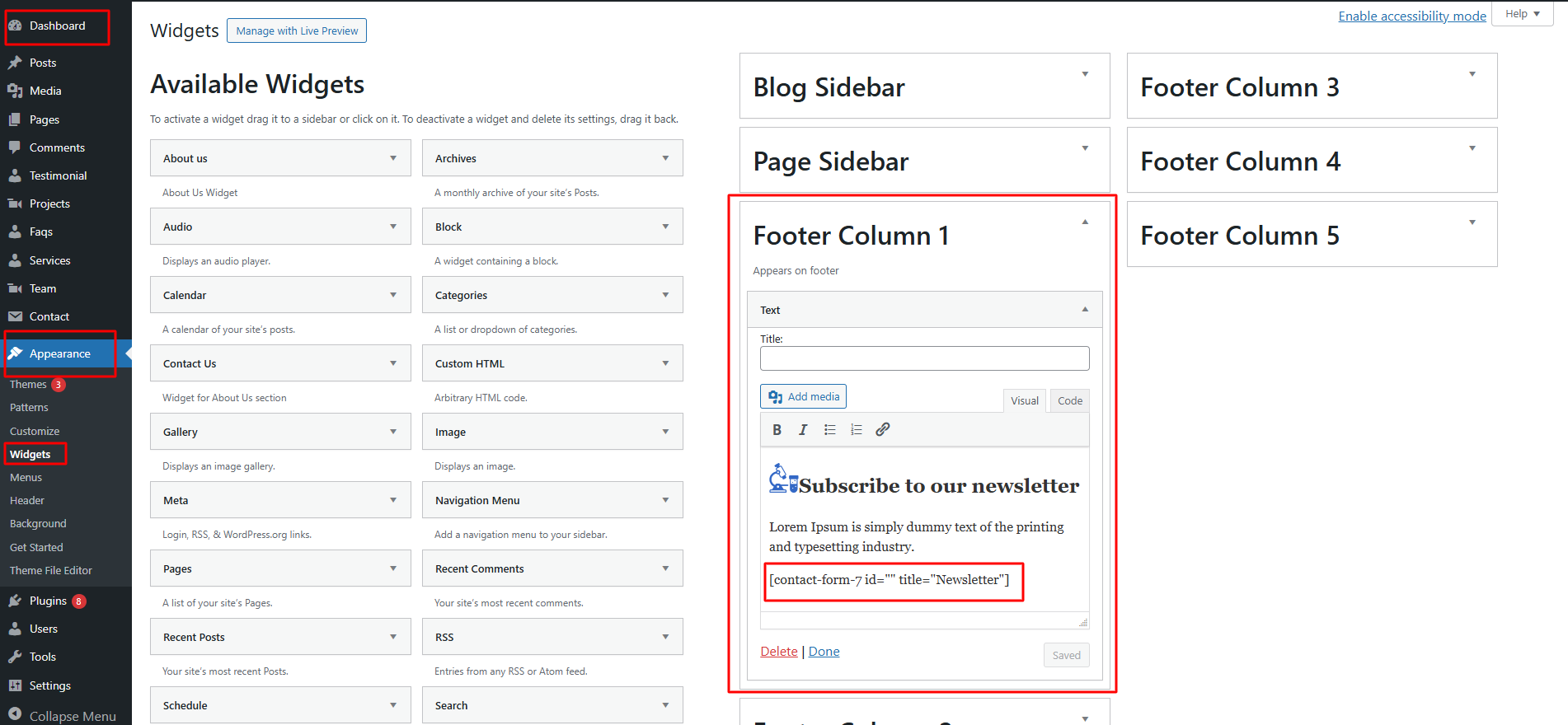This screenshot has width=1568, height=725.
Task: Click the Testimonial person icon
Action: [15, 175]
